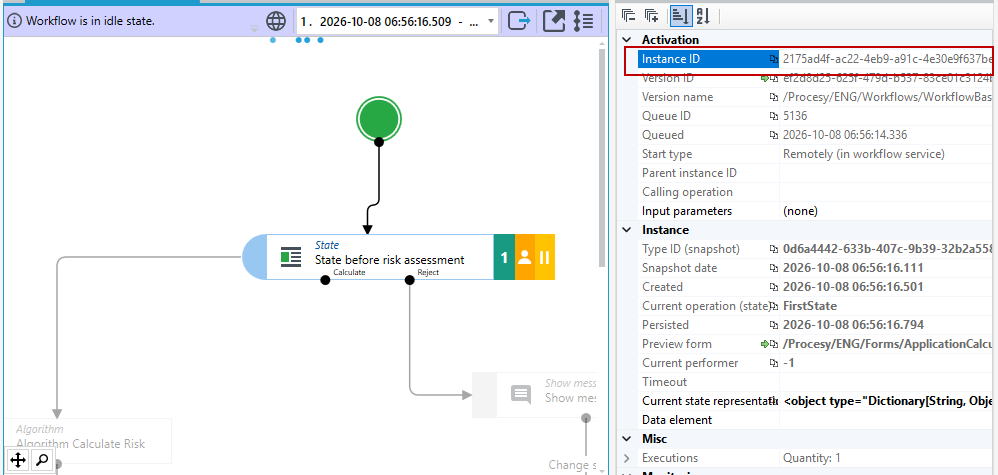
Task: Click copy icon on Created row
Action: click(x=774, y=287)
